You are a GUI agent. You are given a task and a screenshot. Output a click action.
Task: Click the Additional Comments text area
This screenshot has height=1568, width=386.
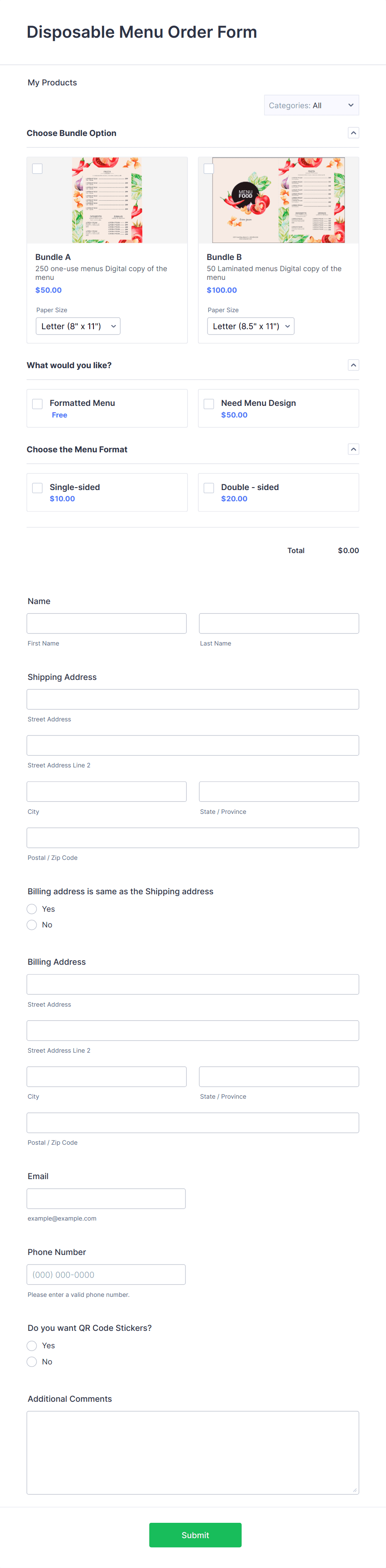point(193,1452)
